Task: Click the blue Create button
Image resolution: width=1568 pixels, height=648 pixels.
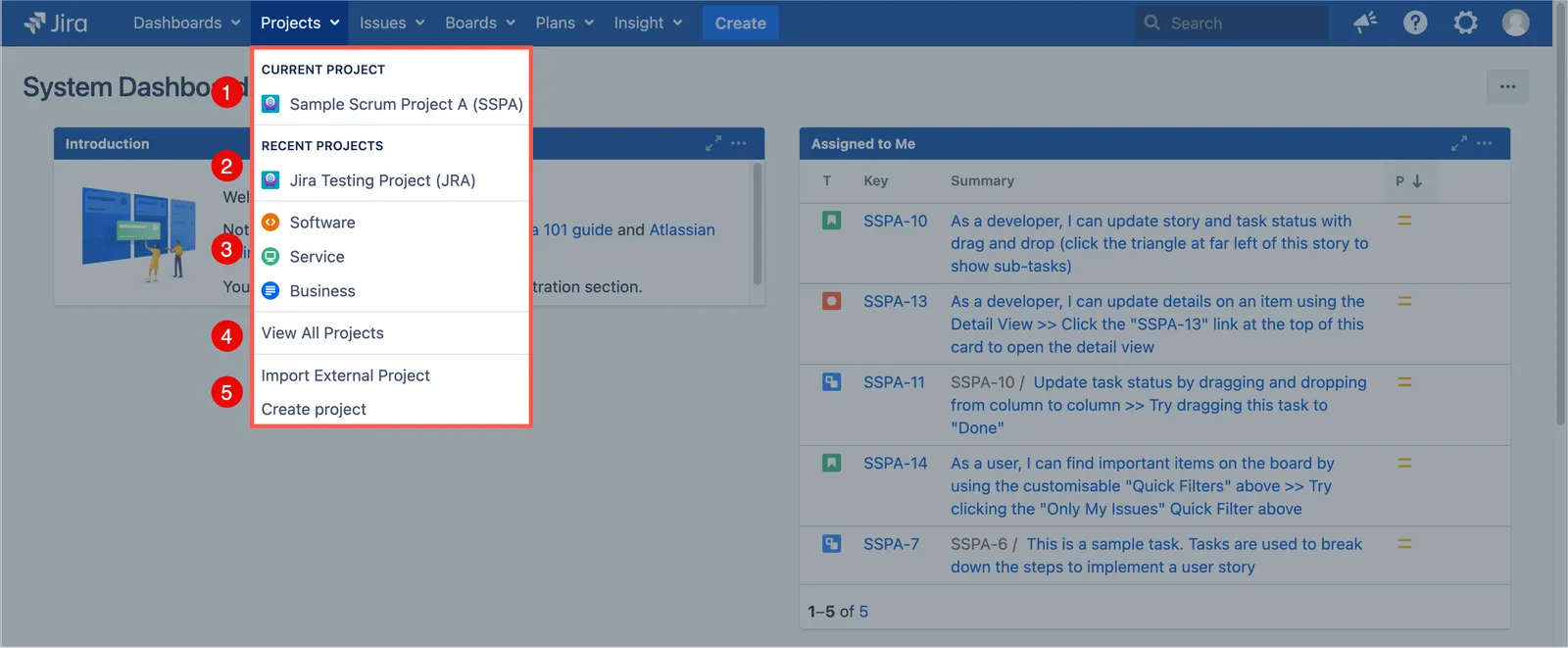Action: coord(740,23)
